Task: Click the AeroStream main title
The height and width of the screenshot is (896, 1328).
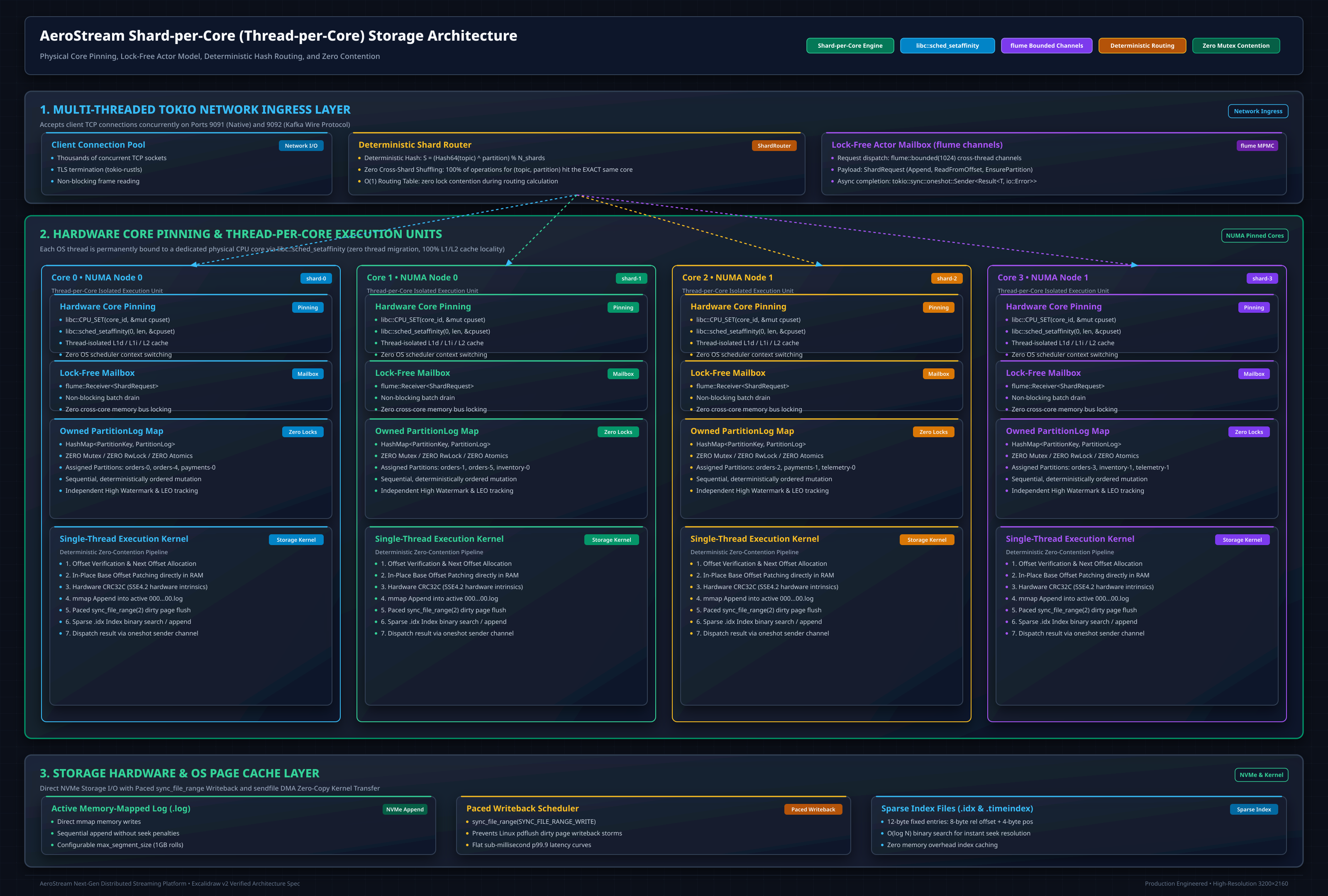Action: point(278,36)
